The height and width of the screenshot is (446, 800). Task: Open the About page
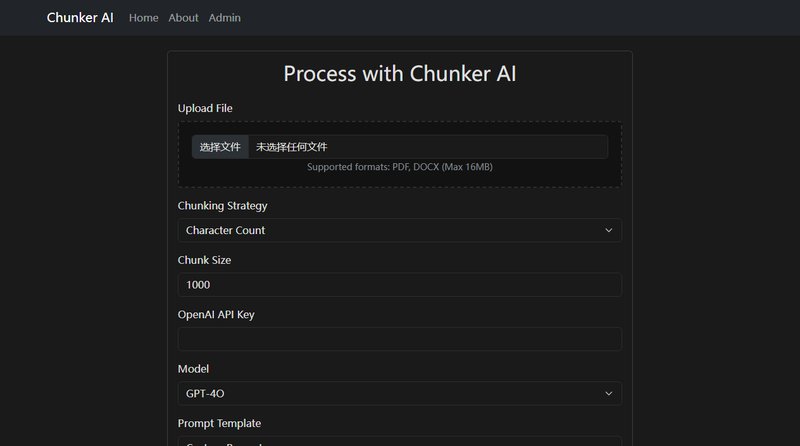183,18
